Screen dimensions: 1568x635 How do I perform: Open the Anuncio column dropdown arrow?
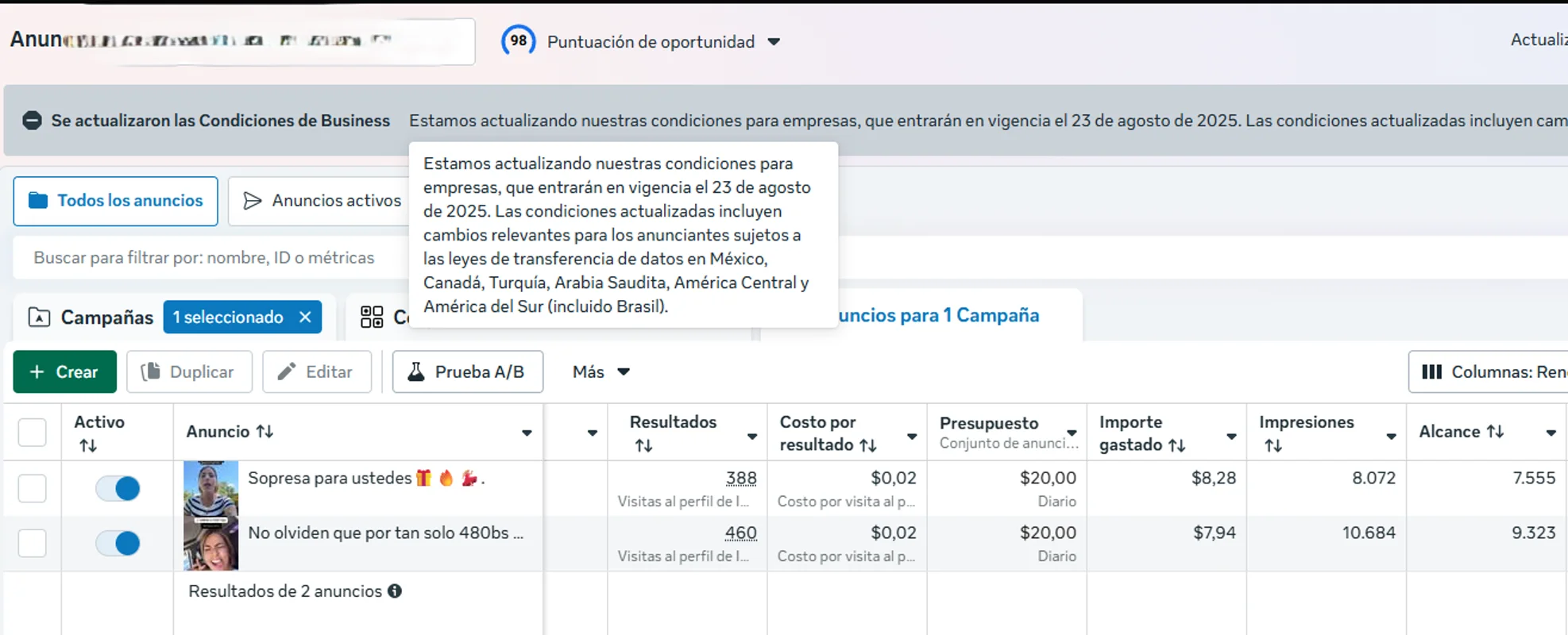pos(527,433)
